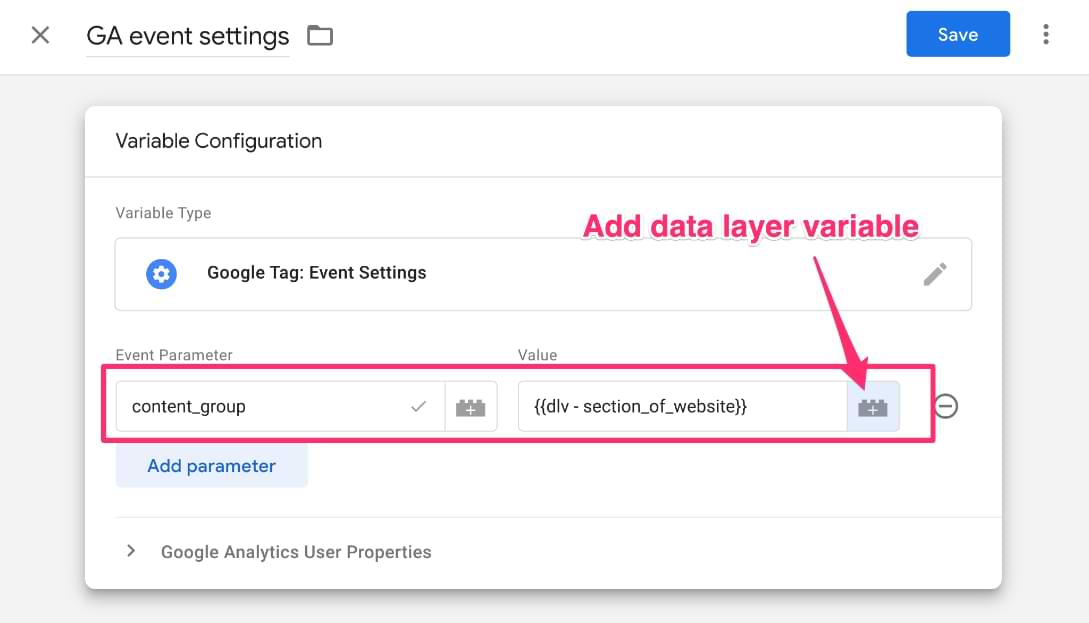Open variable picker next to Value field
Viewport: 1089px width, 623px height.
coord(873,407)
